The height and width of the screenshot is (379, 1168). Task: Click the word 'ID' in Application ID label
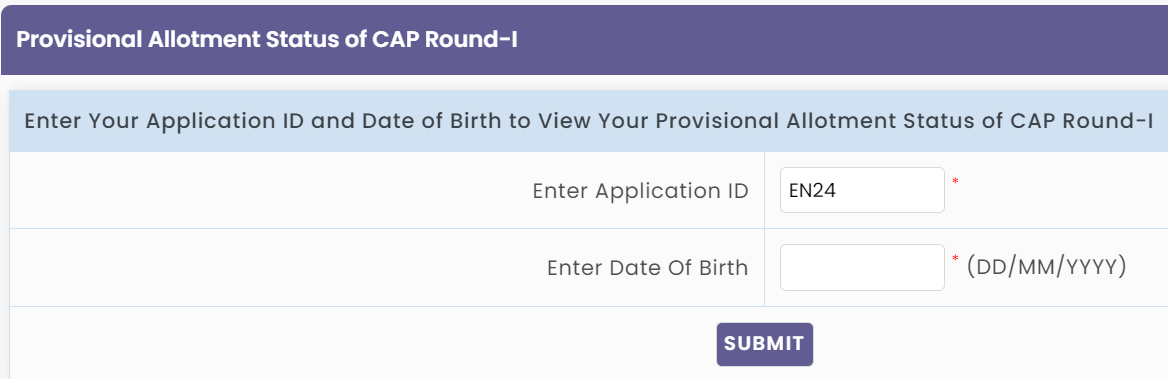(735, 191)
